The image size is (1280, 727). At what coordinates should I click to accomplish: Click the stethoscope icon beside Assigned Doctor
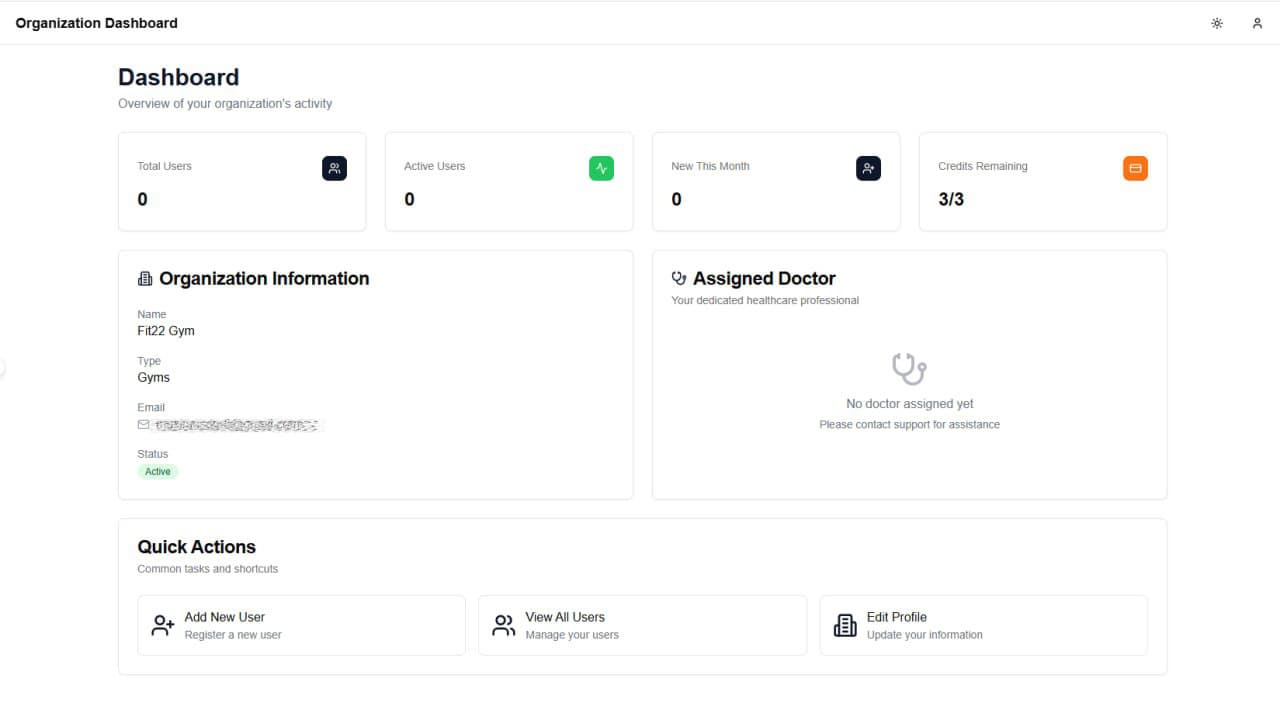(679, 278)
